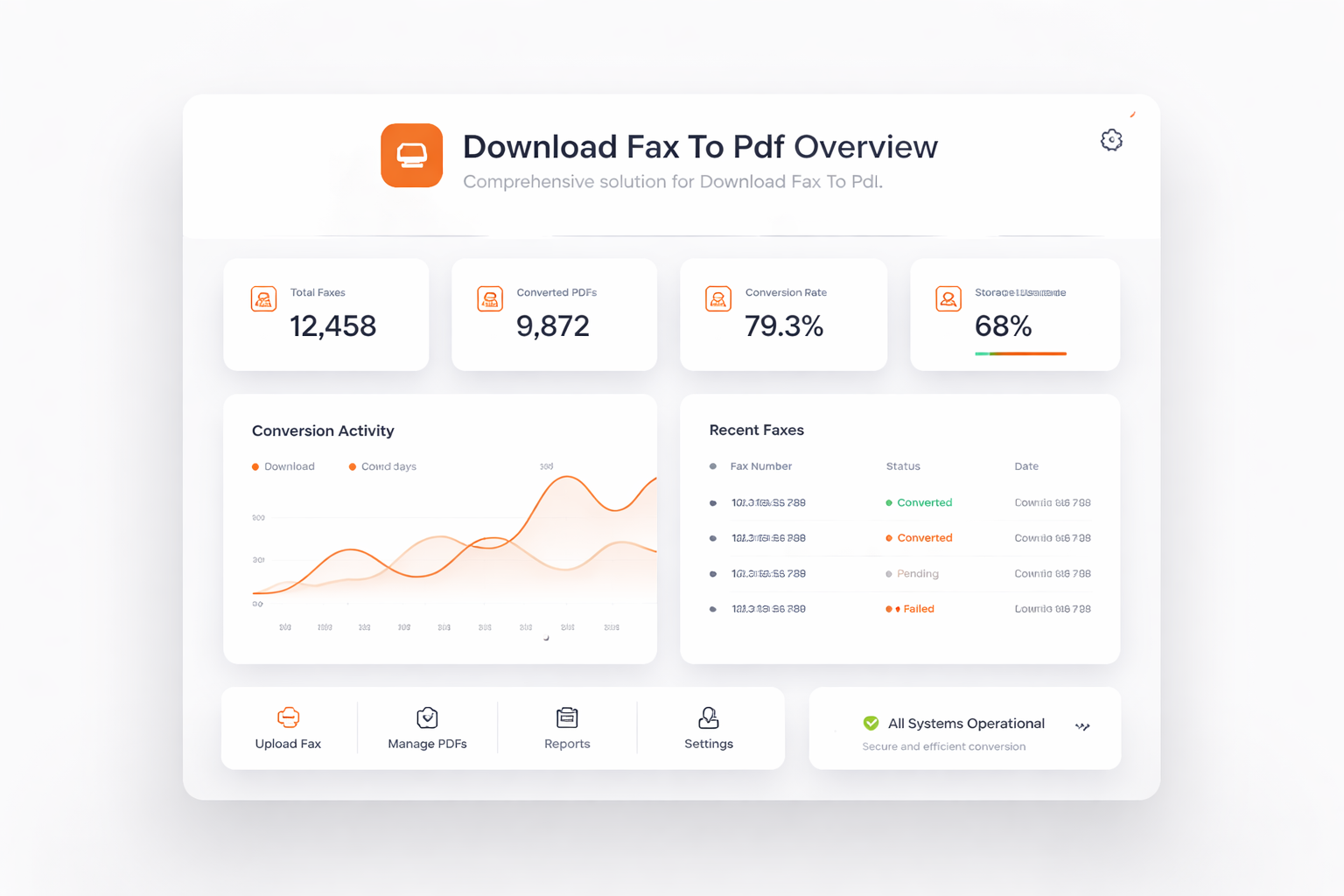
Task: Click the Manage PDFs icon
Action: click(x=427, y=718)
